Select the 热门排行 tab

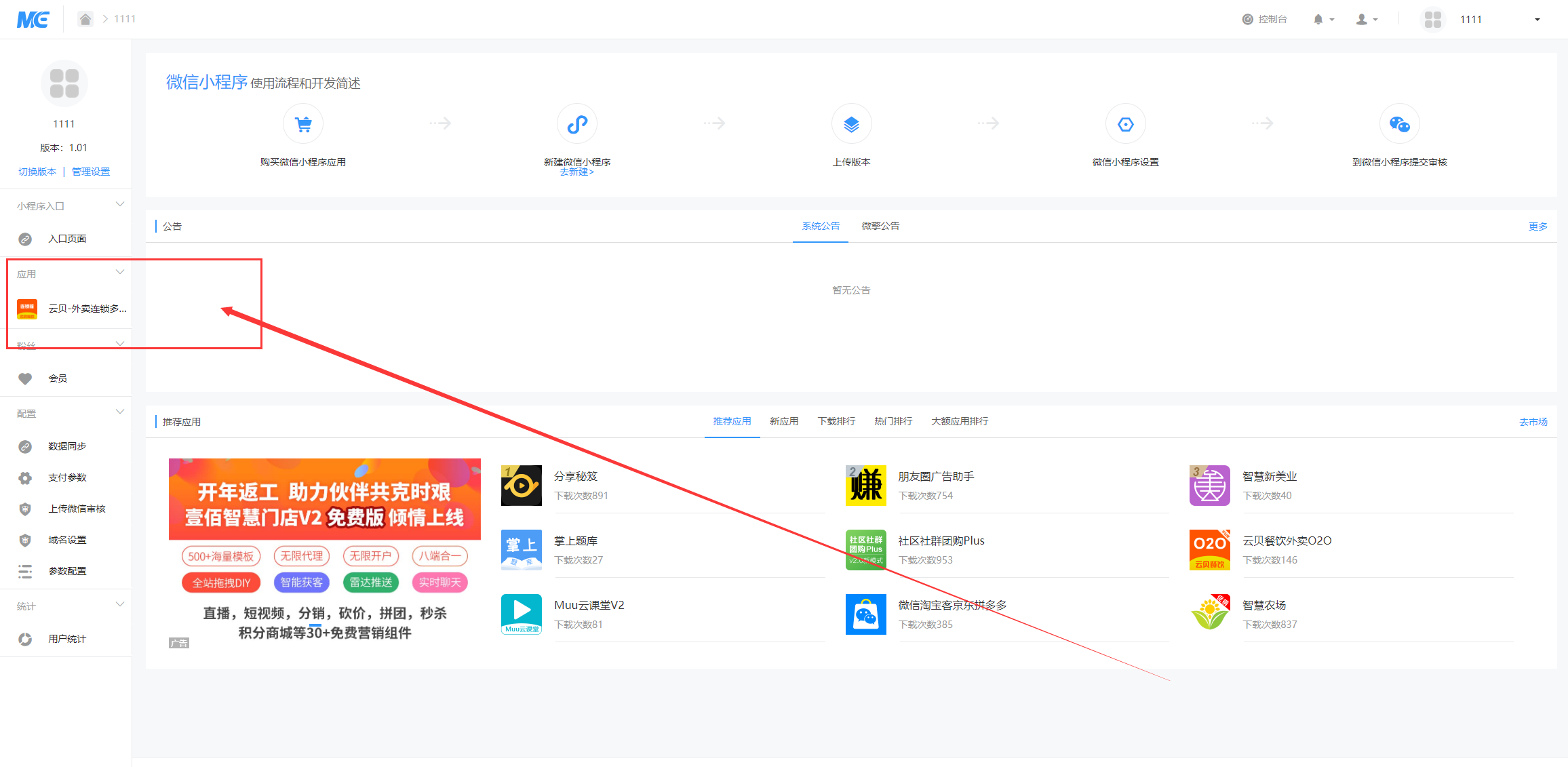click(x=893, y=421)
